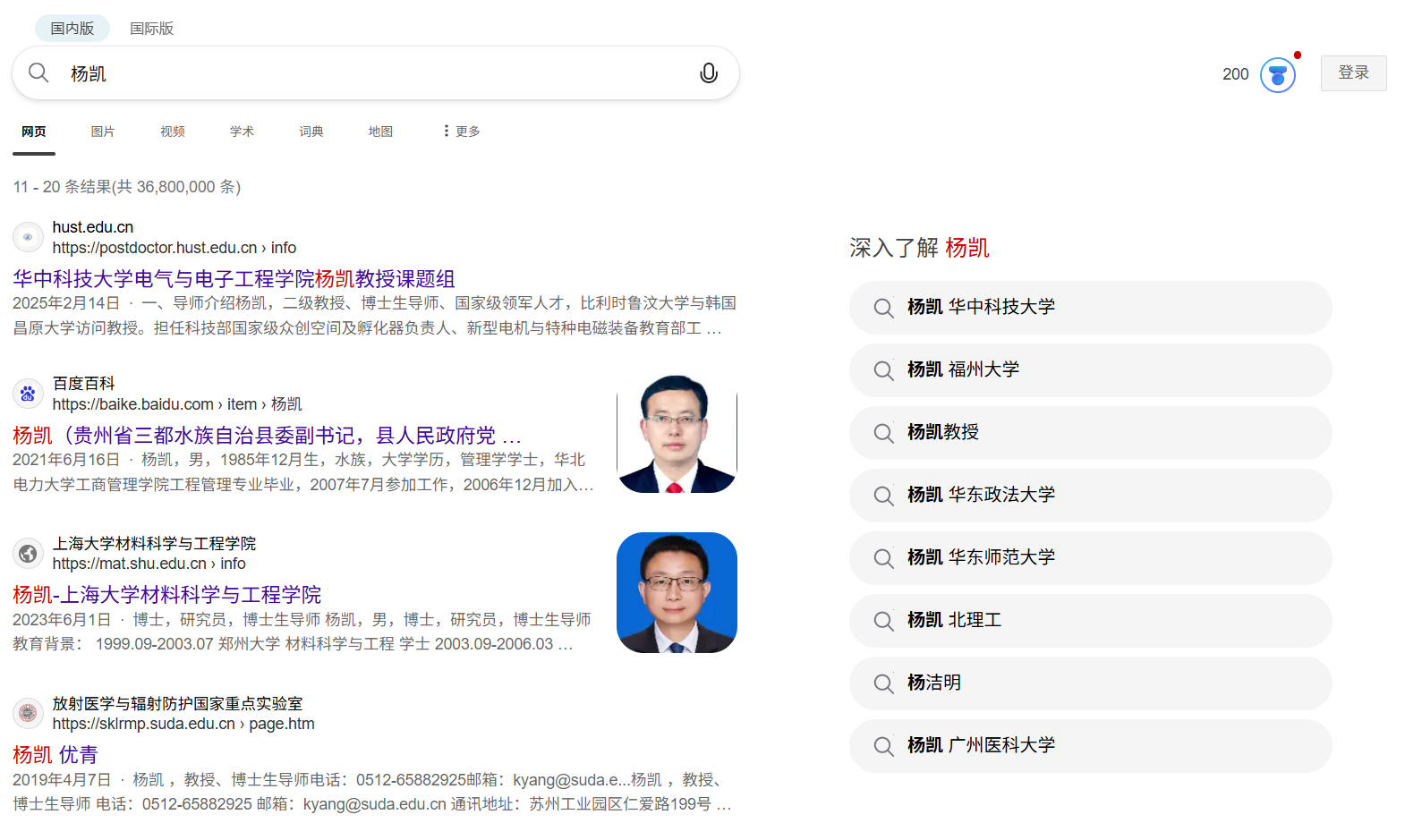Open 杨凯-上海大学材料科学与工程学院 result
The width and height of the screenshot is (1405, 840).
tap(166, 595)
